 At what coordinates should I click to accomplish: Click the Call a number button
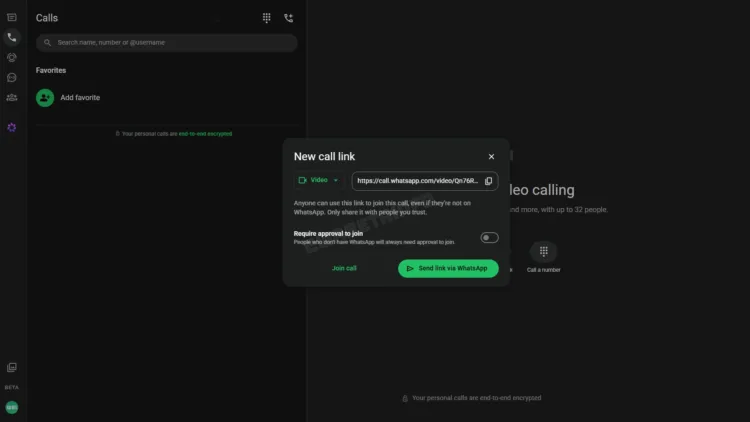pos(544,257)
